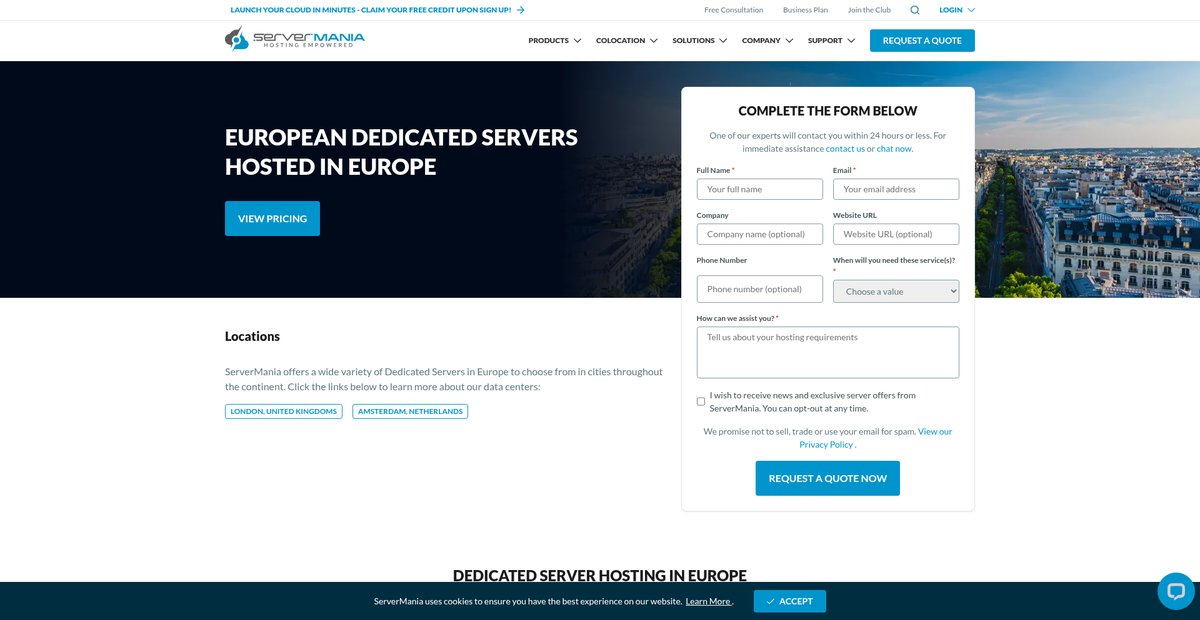Submit with Request a Quote Now button
This screenshot has height=620, width=1200.
[827, 478]
